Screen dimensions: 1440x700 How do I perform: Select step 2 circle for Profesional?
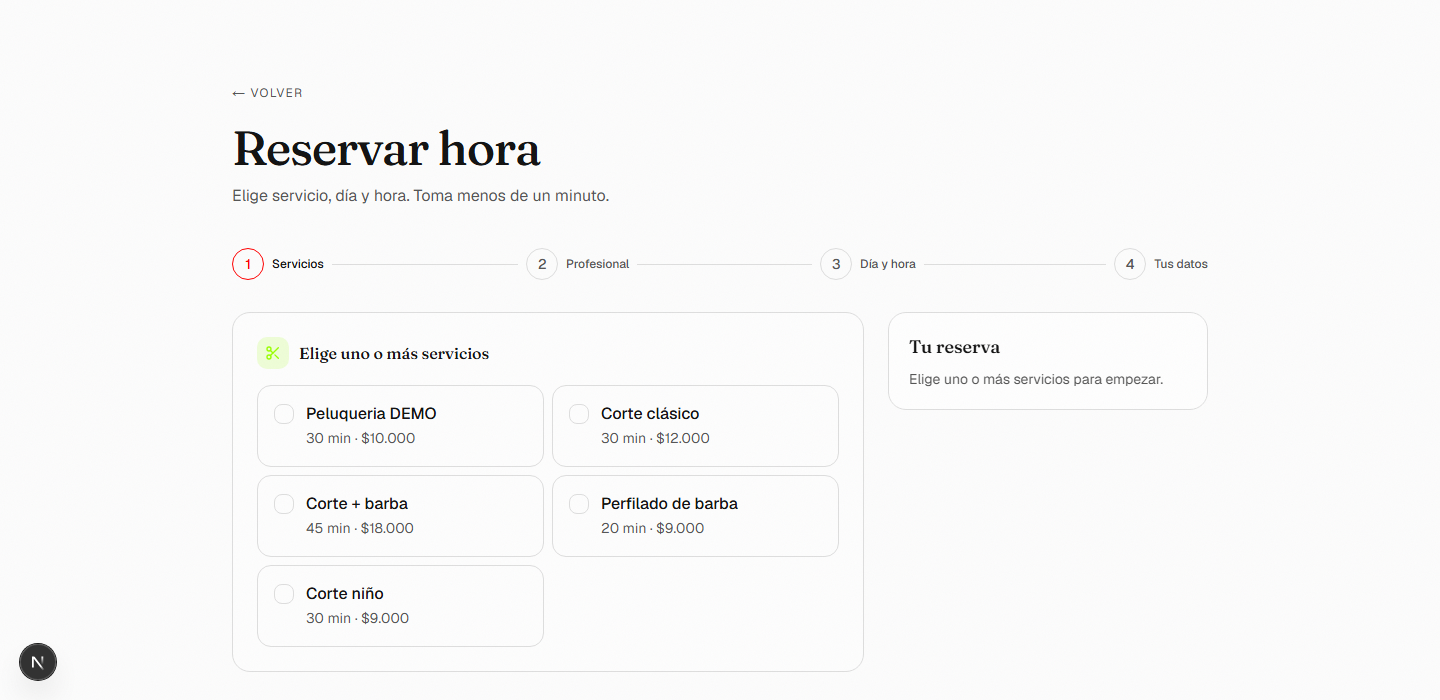(542, 264)
